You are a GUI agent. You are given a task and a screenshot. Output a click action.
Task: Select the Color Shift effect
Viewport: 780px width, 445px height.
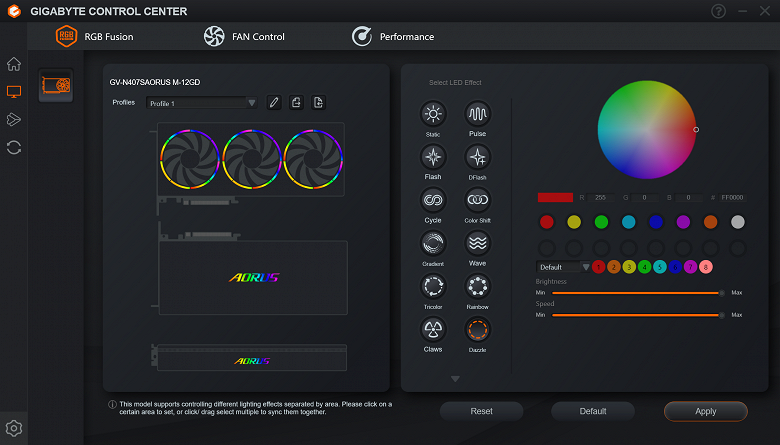[x=478, y=200]
